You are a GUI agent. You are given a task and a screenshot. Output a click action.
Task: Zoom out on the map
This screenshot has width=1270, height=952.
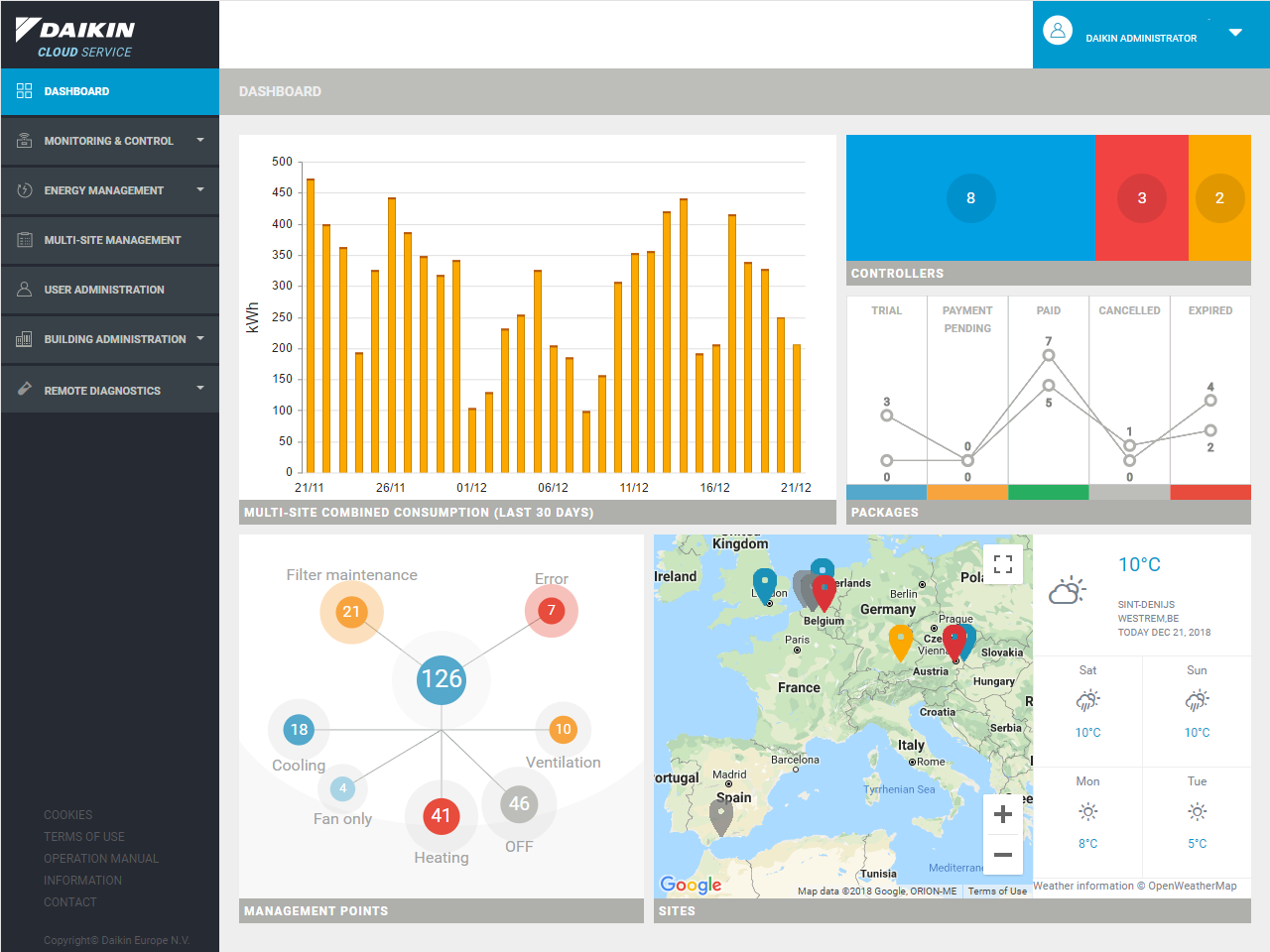(x=1002, y=855)
